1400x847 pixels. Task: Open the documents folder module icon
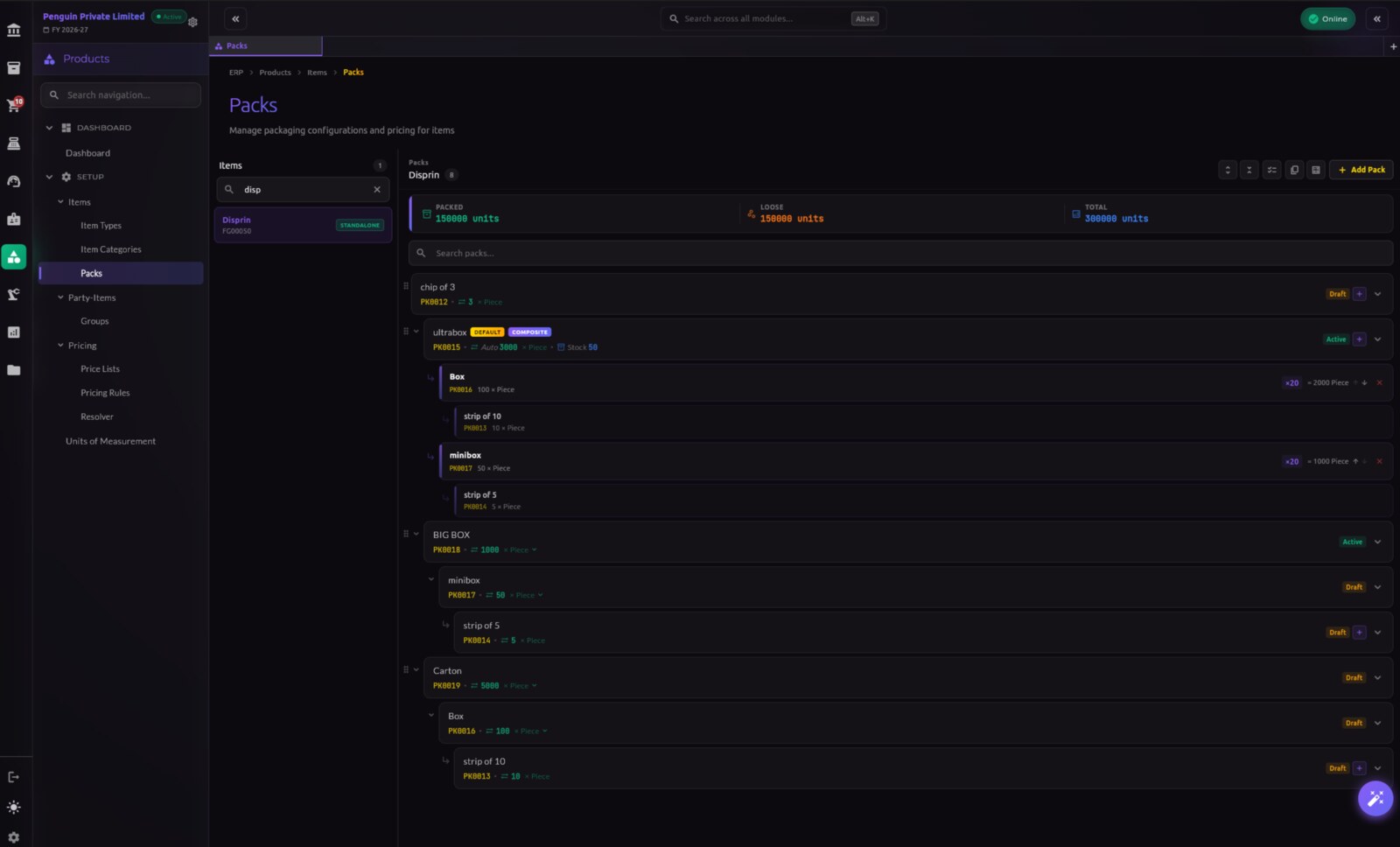tap(13, 370)
